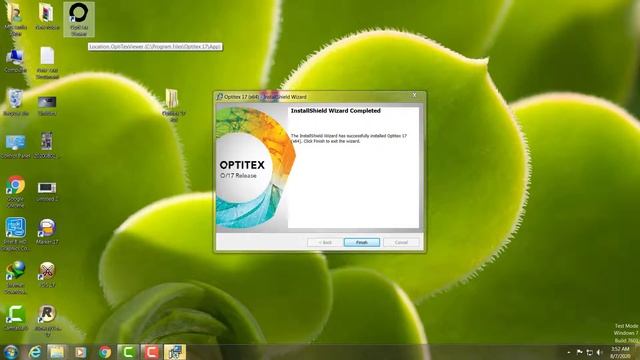This screenshot has width=640, height=360.
Task: Open green Camtasia icon on taskbar
Action: 128,352
